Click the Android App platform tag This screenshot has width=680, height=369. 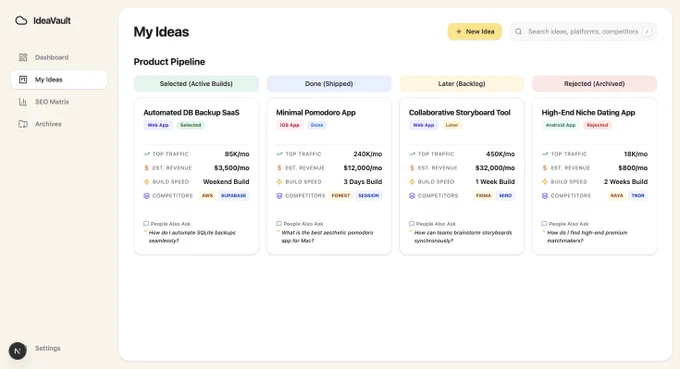pyautogui.click(x=560, y=125)
